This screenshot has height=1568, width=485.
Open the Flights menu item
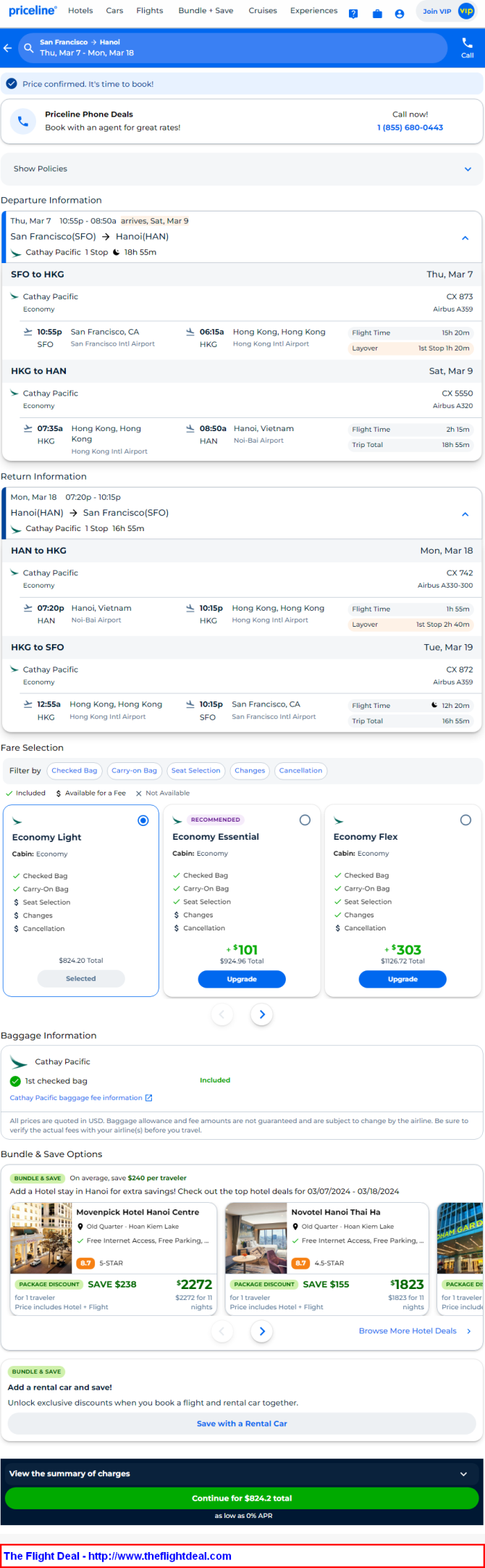(x=150, y=11)
